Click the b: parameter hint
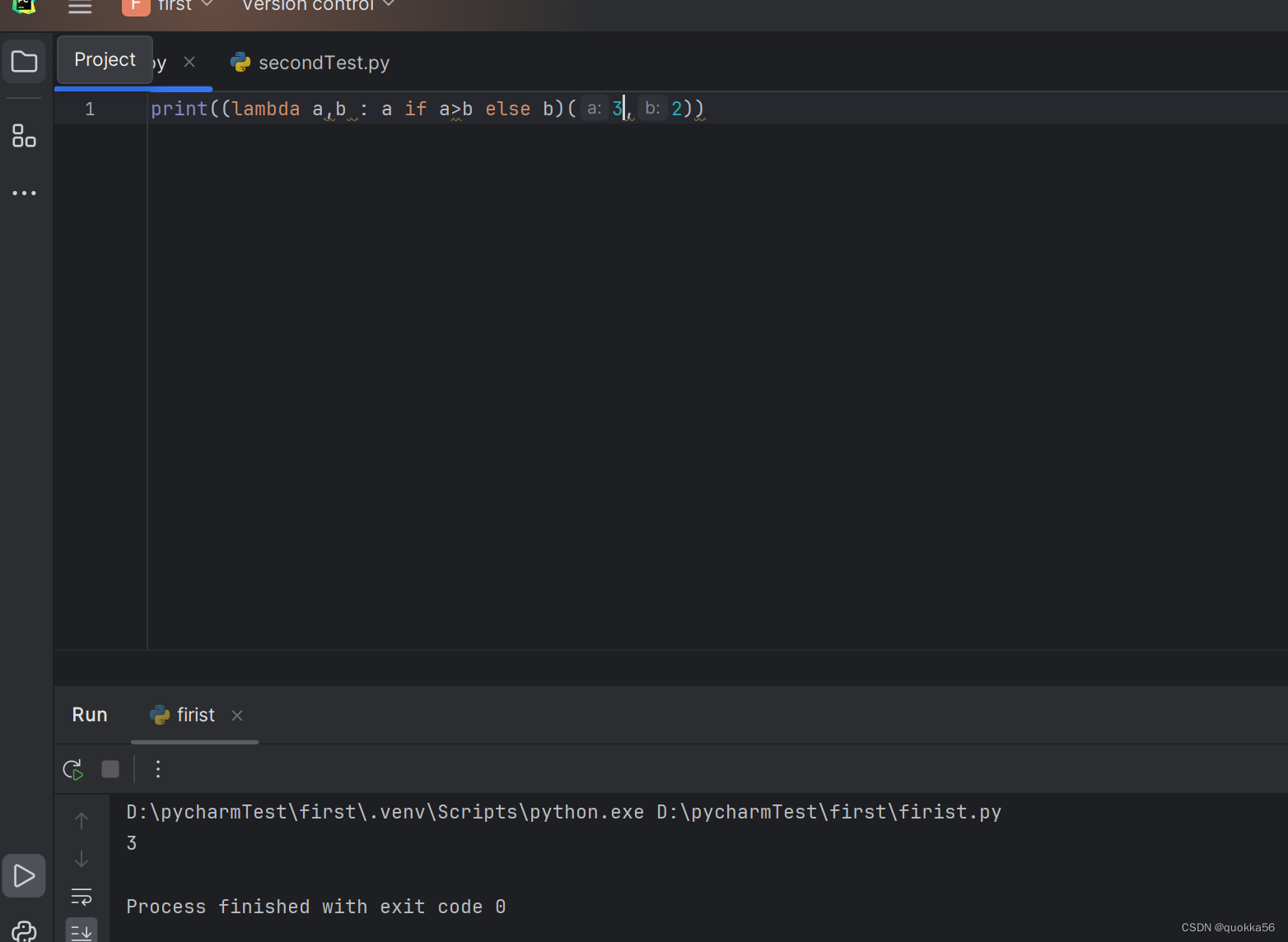1288x942 pixels. pos(652,108)
